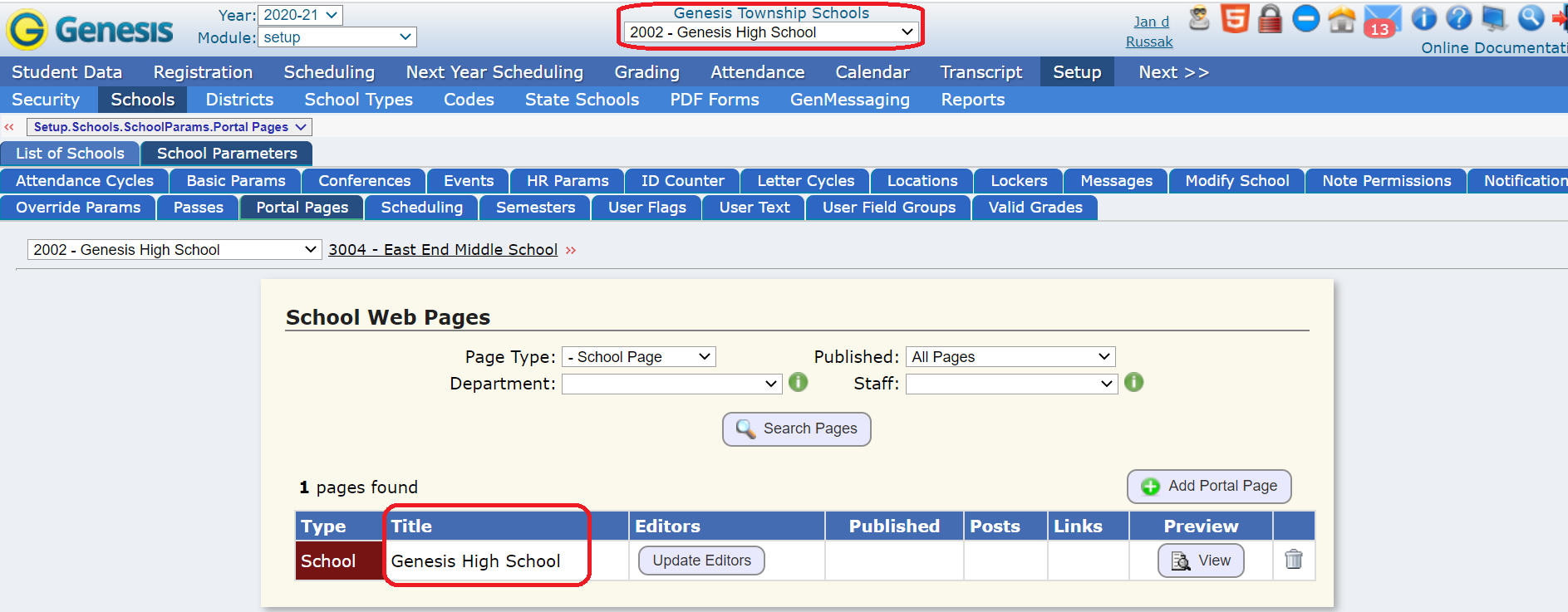Open the Calendar menu
Image resolution: width=1568 pixels, height=612 pixels.
872,72
